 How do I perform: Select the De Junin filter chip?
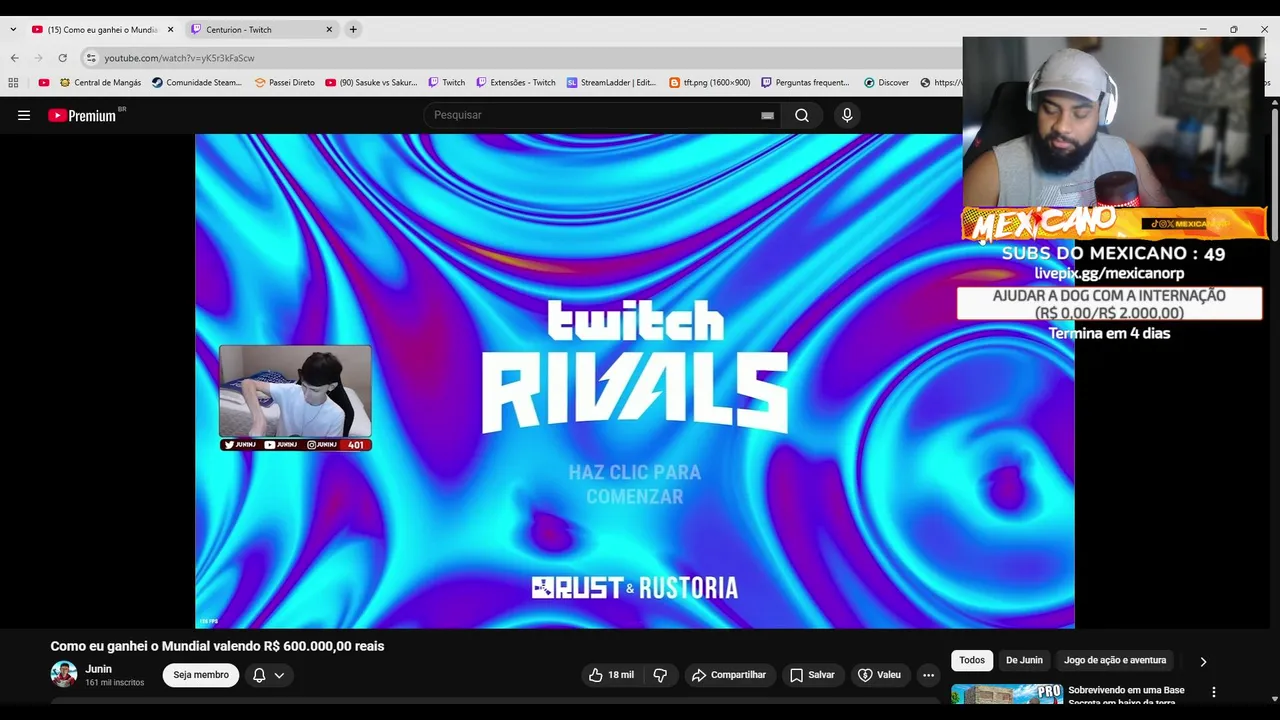pos(1024,660)
